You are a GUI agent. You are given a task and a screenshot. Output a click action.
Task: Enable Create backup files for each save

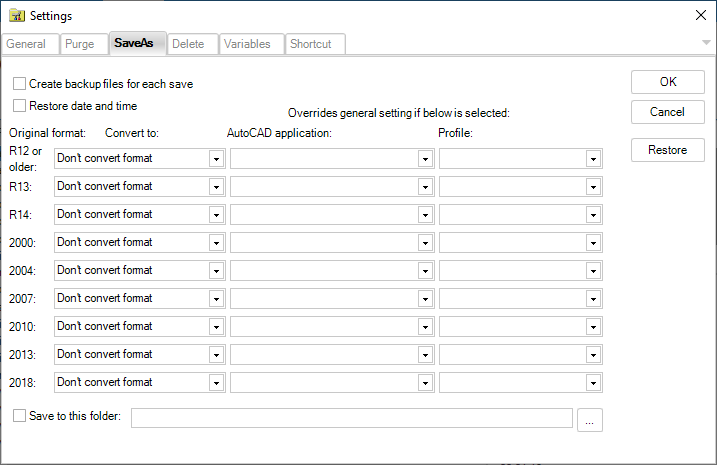[19, 84]
